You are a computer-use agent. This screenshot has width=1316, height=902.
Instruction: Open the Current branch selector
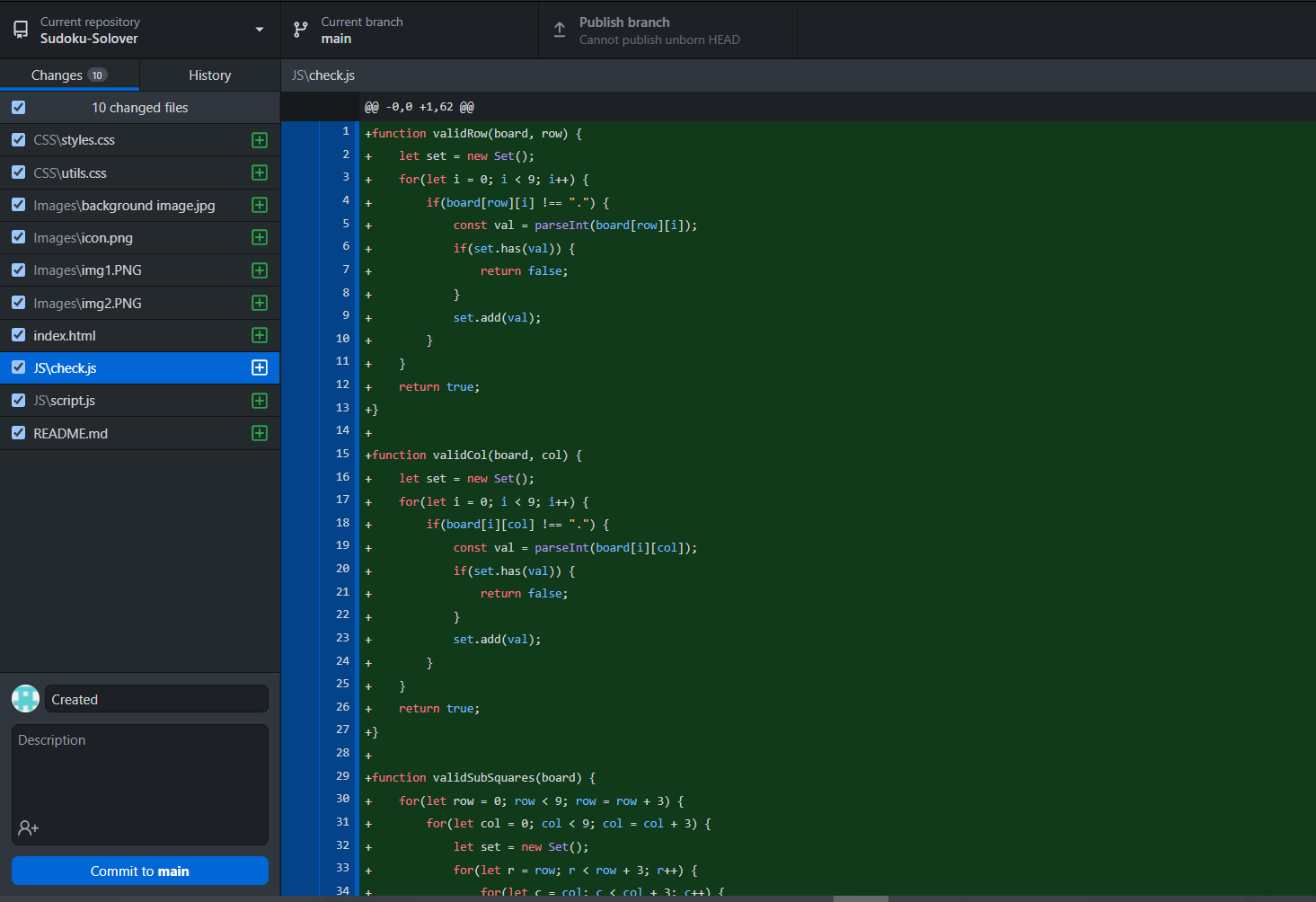pyautogui.click(x=409, y=29)
